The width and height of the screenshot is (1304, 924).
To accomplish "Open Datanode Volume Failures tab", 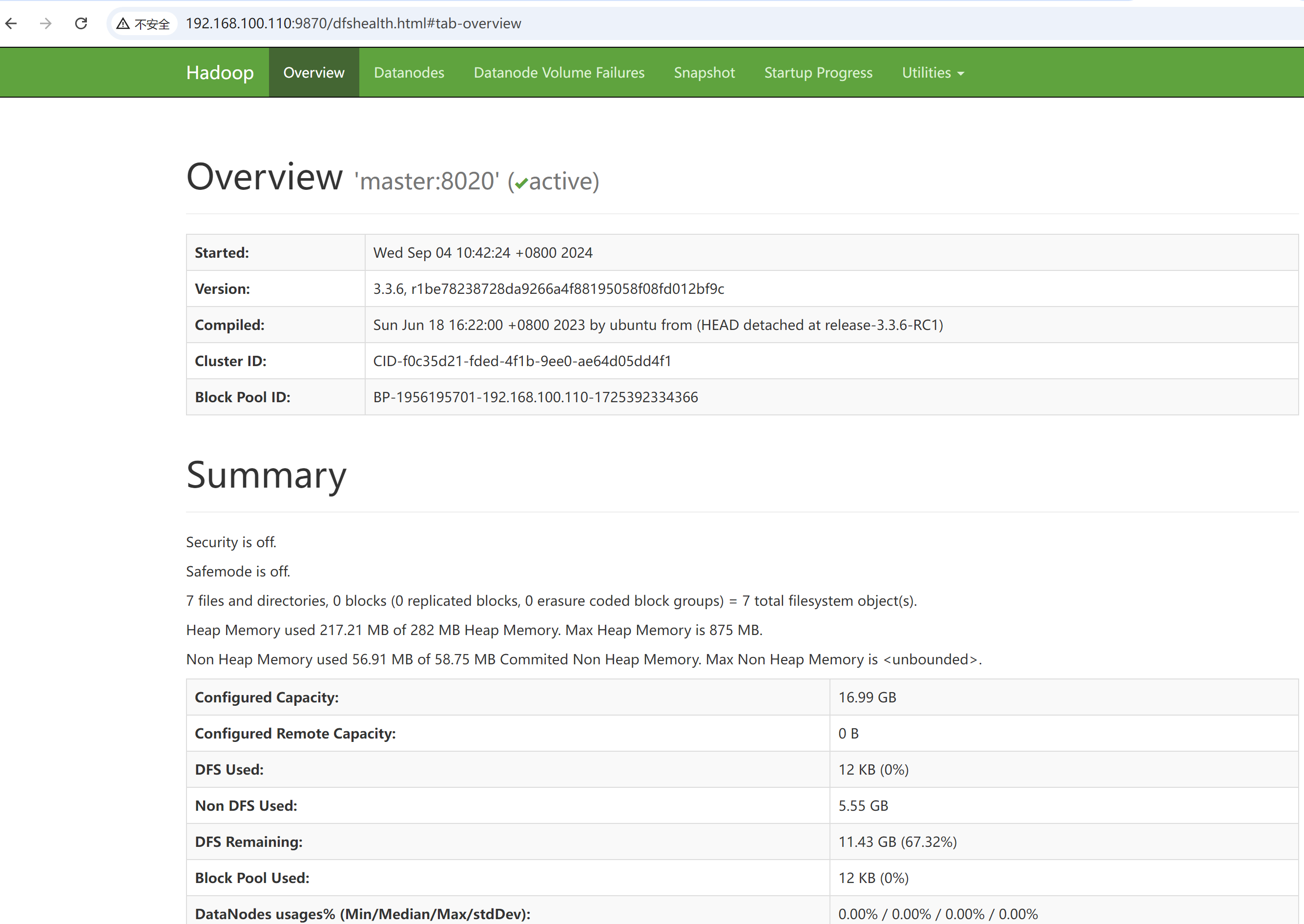I will tap(559, 73).
